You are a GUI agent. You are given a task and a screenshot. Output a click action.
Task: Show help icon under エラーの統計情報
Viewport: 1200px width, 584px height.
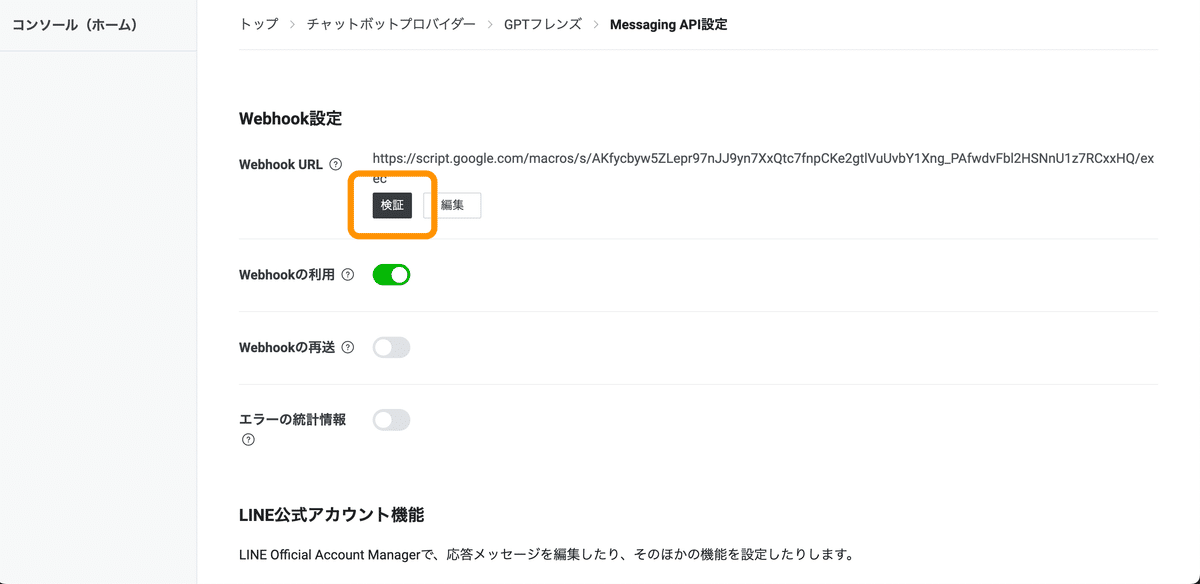tap(248, 439)
